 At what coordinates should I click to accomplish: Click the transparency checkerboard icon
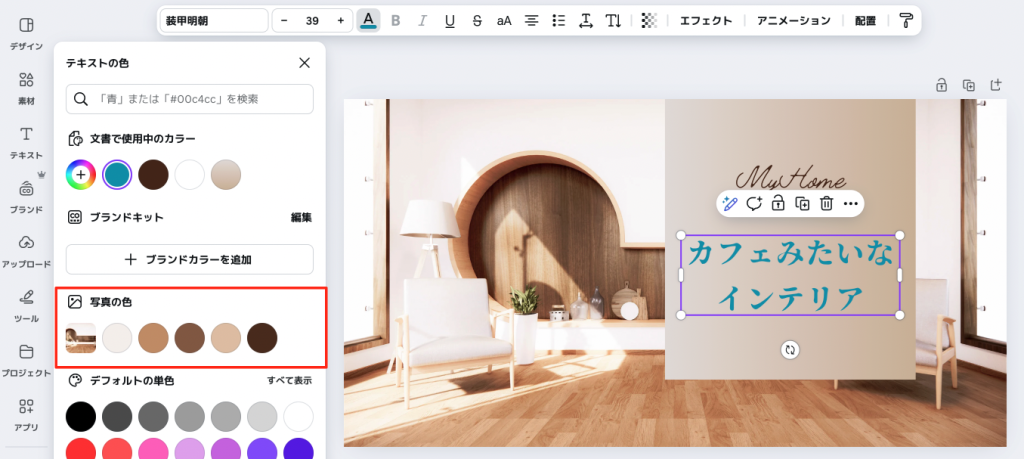(649, 20)
